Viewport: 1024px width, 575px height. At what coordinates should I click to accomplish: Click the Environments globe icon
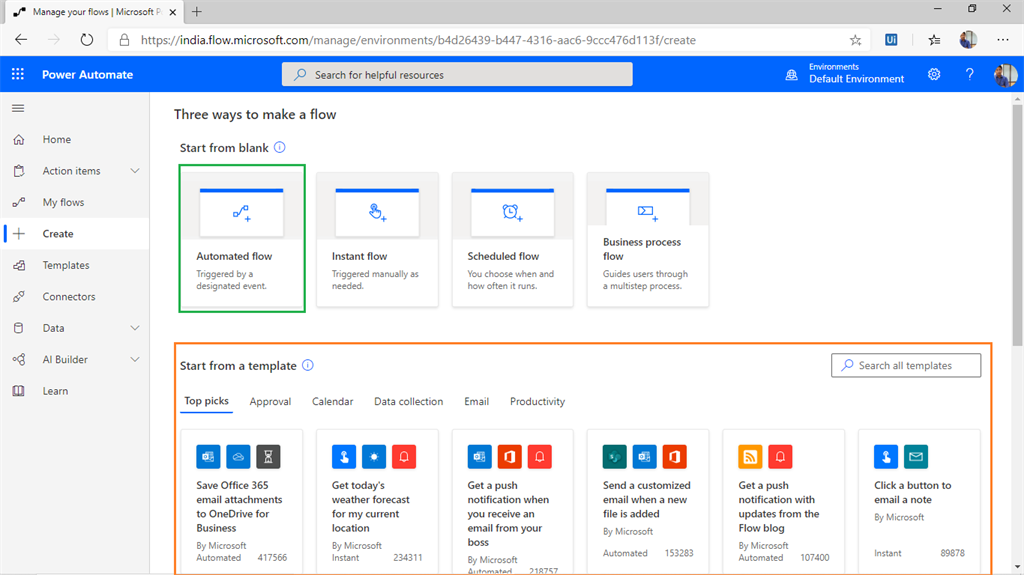[792, 74]
